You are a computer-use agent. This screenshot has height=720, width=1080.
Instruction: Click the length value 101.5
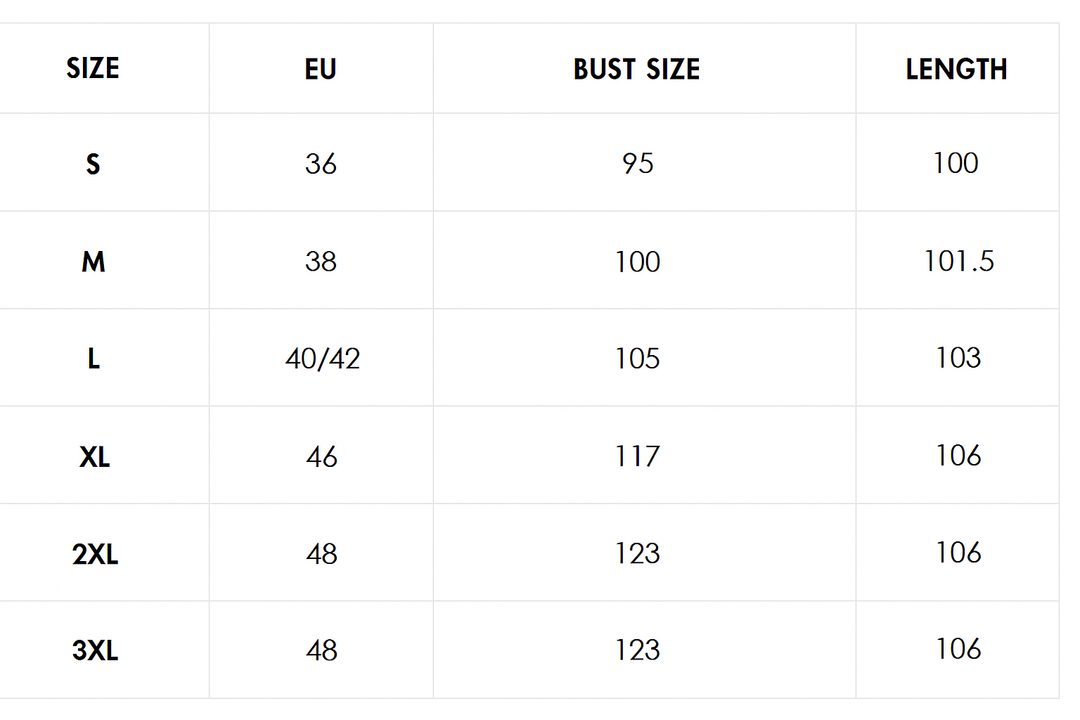click(x=959, y=261)
